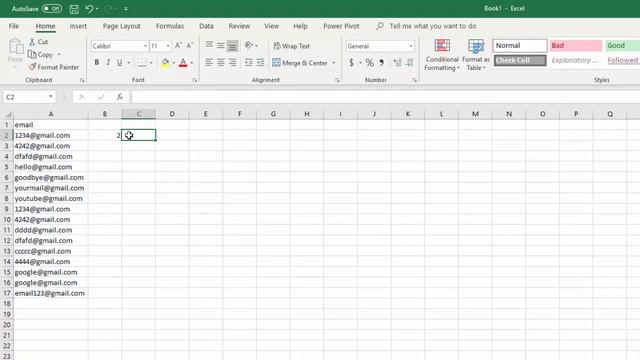The image size is (640, 360).
Task: Apply the Normal cell style
Action: pos(520,46)
